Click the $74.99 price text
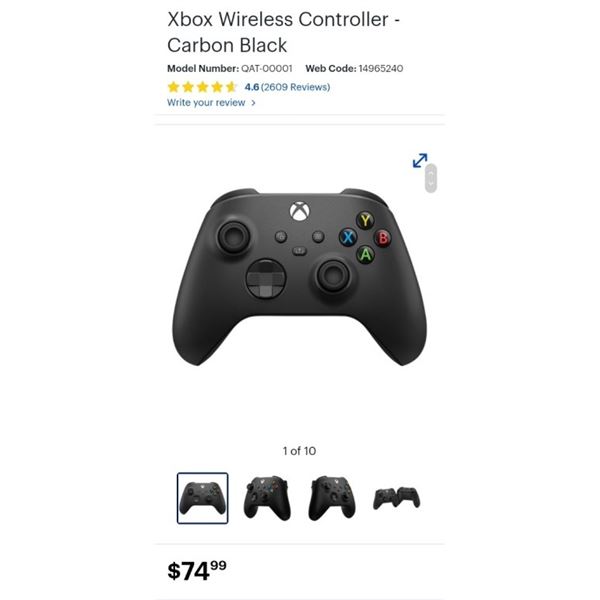 tap(197, 570)
